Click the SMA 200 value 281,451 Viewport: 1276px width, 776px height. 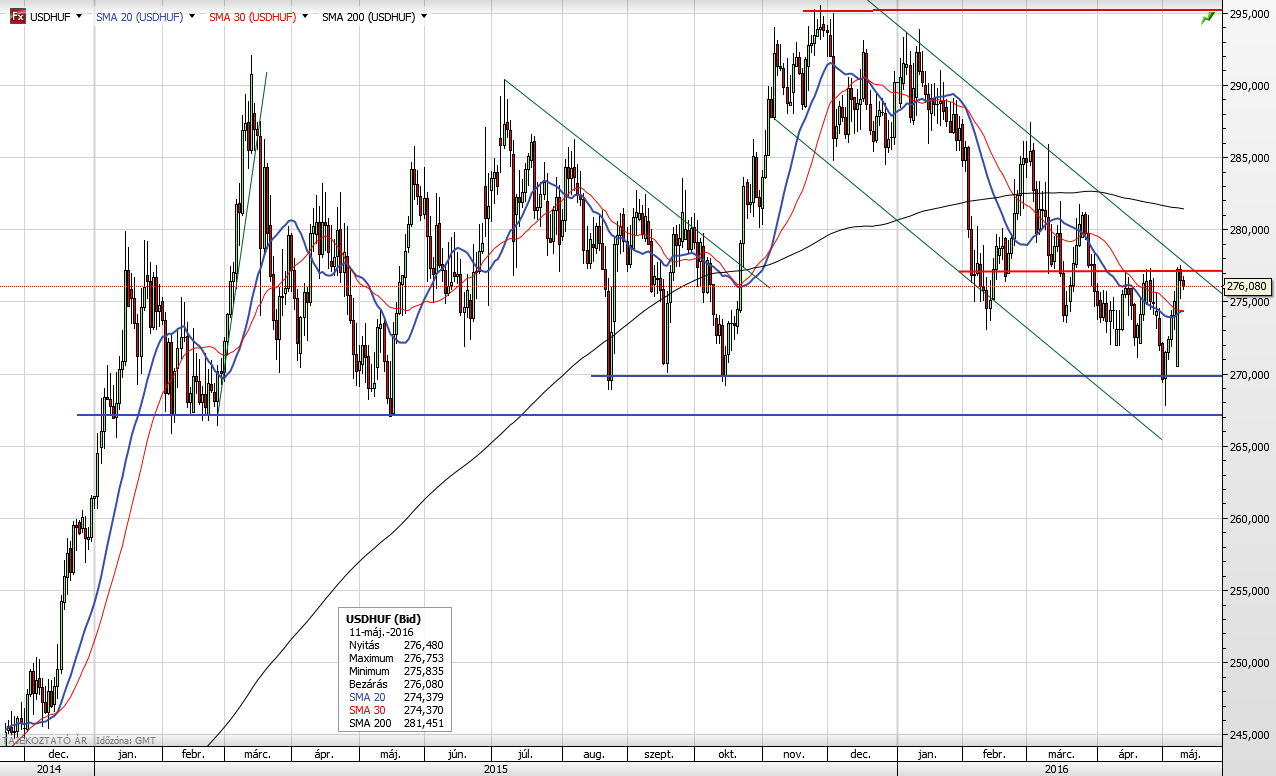click(x=425, y=723)
